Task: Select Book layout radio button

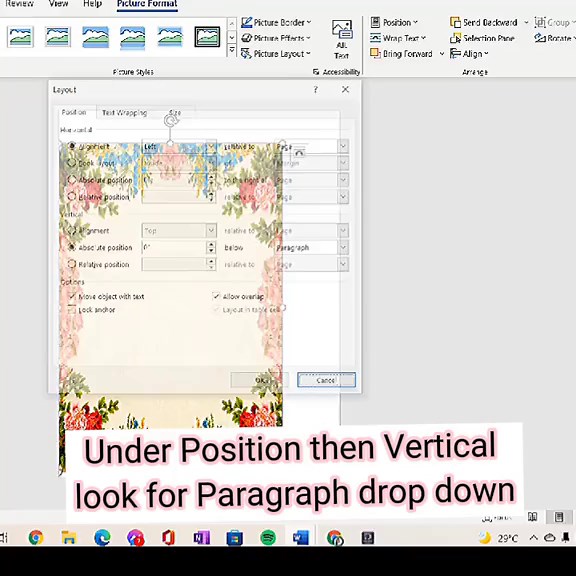Action: pos(72,163)
